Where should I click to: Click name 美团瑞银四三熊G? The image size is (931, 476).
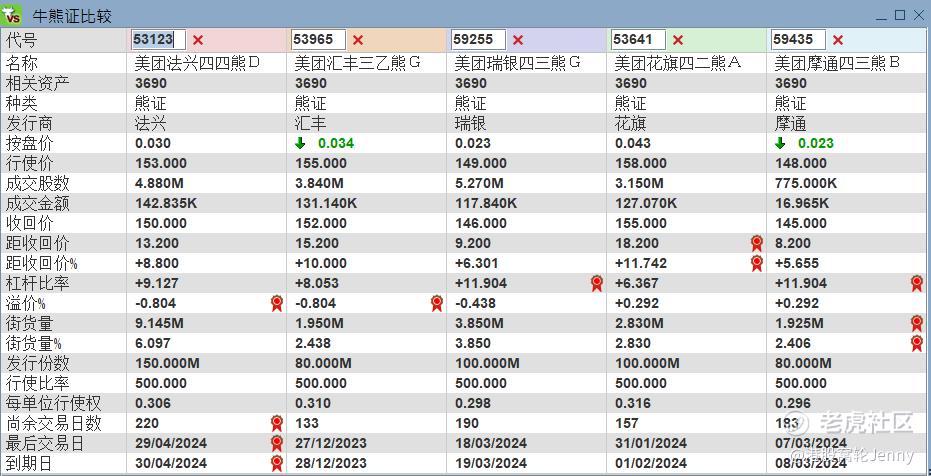(x=518, y=63)
